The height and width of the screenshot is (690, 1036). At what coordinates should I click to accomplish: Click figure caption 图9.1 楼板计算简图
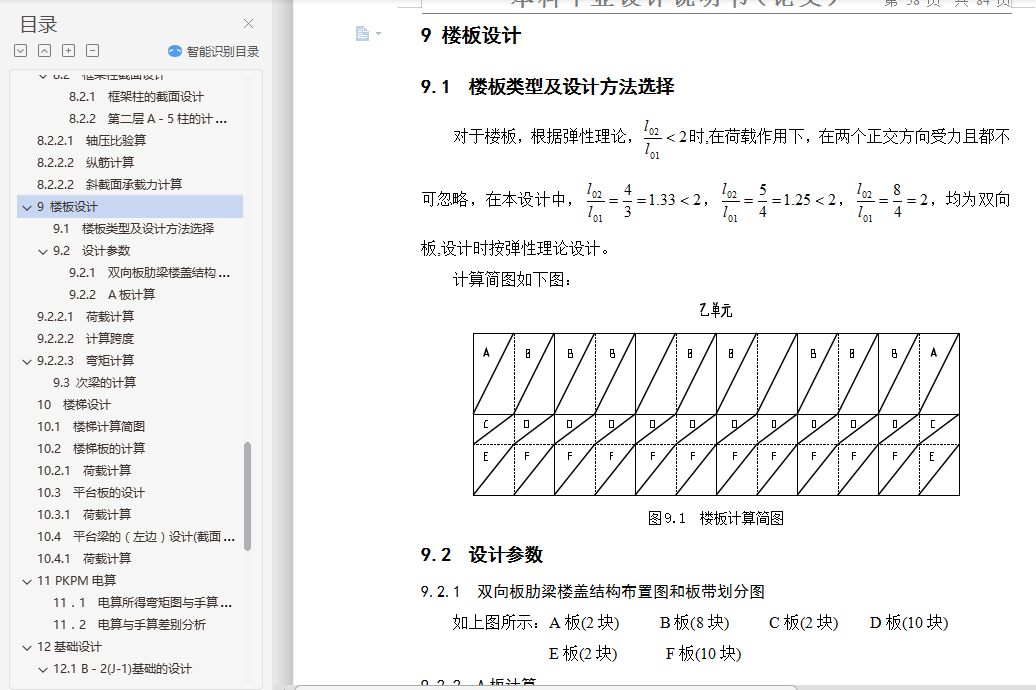coord(716,518)
